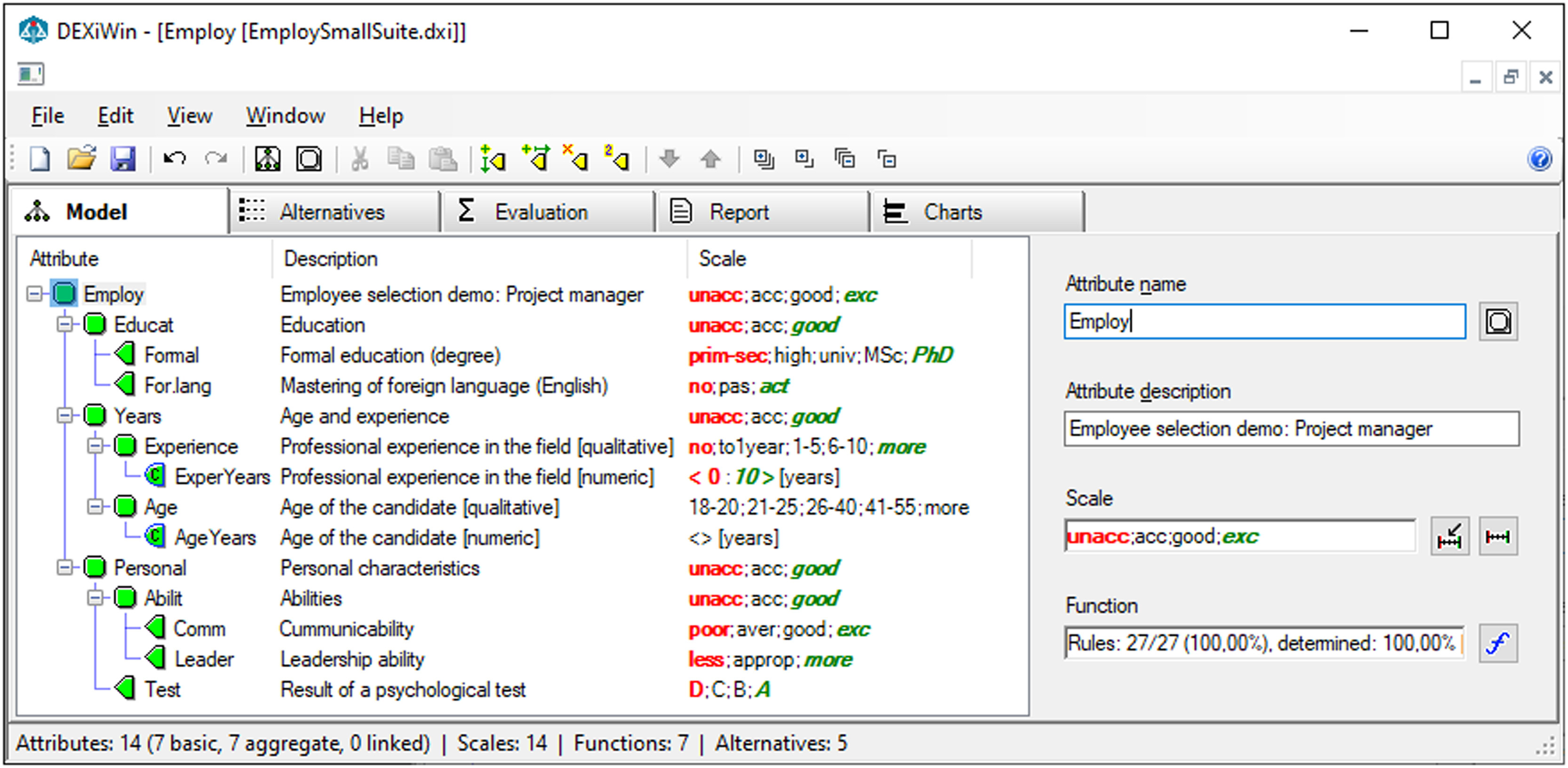Open a file with the folder icon
This screenshot has height=768, width=1568.
pyautogui.click(x=81, y=159)
